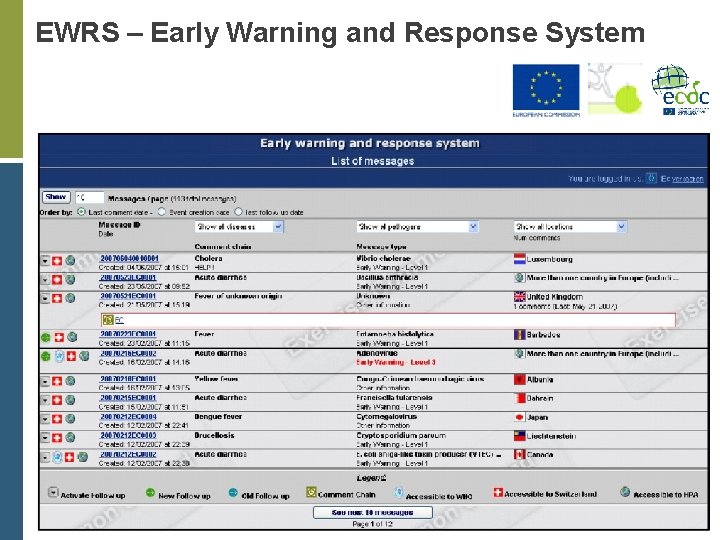Select the 'Event creation date' order option
720x540 pixels.
(161, 212)
